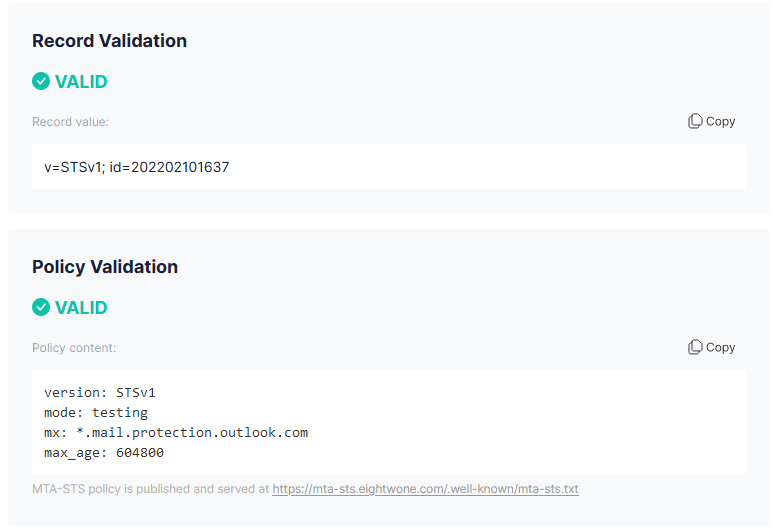The image size is (773, 532).
Task: Click the mx mail.protection.outlook.com line
Action: [x=176, y=432]
